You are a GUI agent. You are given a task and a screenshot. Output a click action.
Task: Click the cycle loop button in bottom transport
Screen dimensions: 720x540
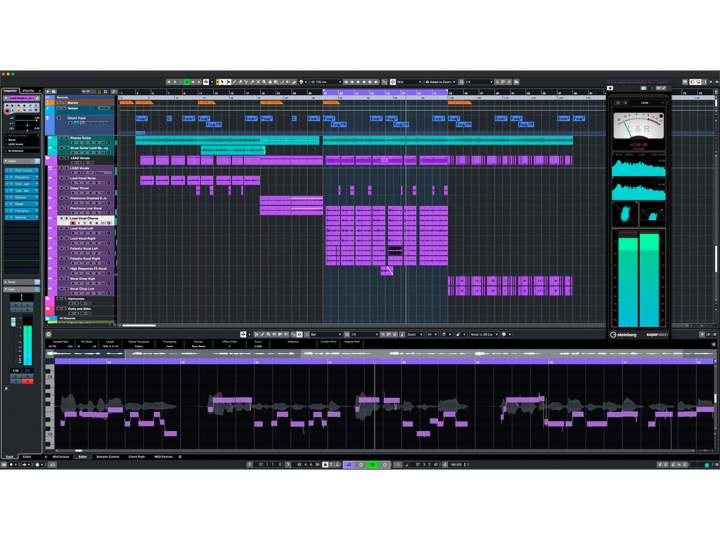(x=349, y=465)
